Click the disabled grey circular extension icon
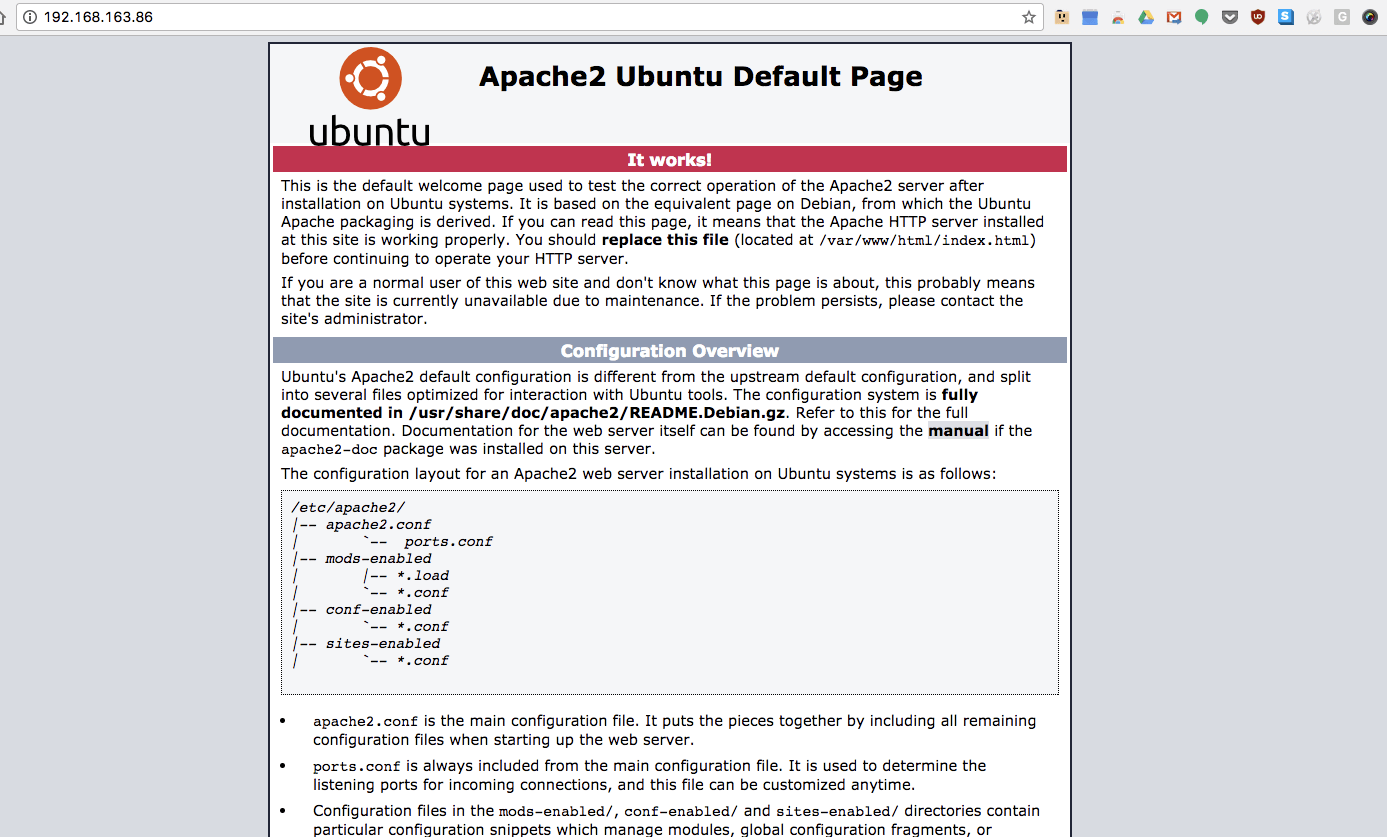Screen dimensions: 1387x837 1314,17
